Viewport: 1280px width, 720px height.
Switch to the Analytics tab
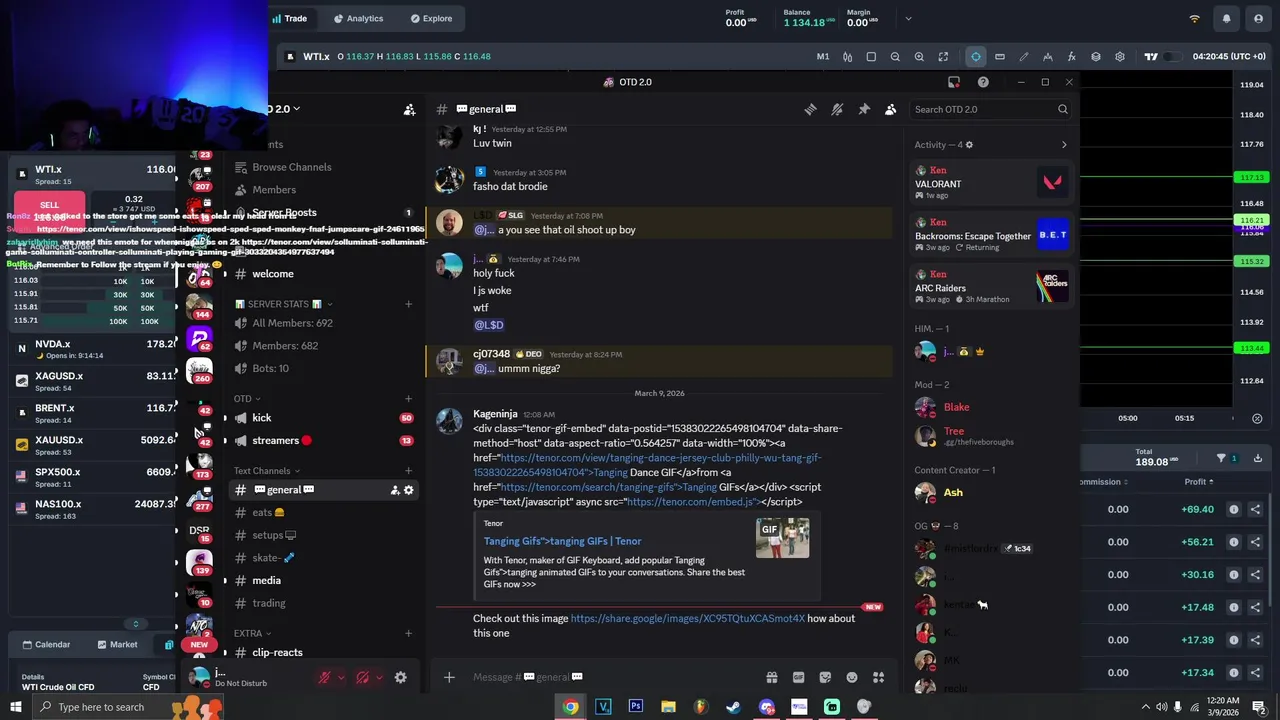point(358,18)
